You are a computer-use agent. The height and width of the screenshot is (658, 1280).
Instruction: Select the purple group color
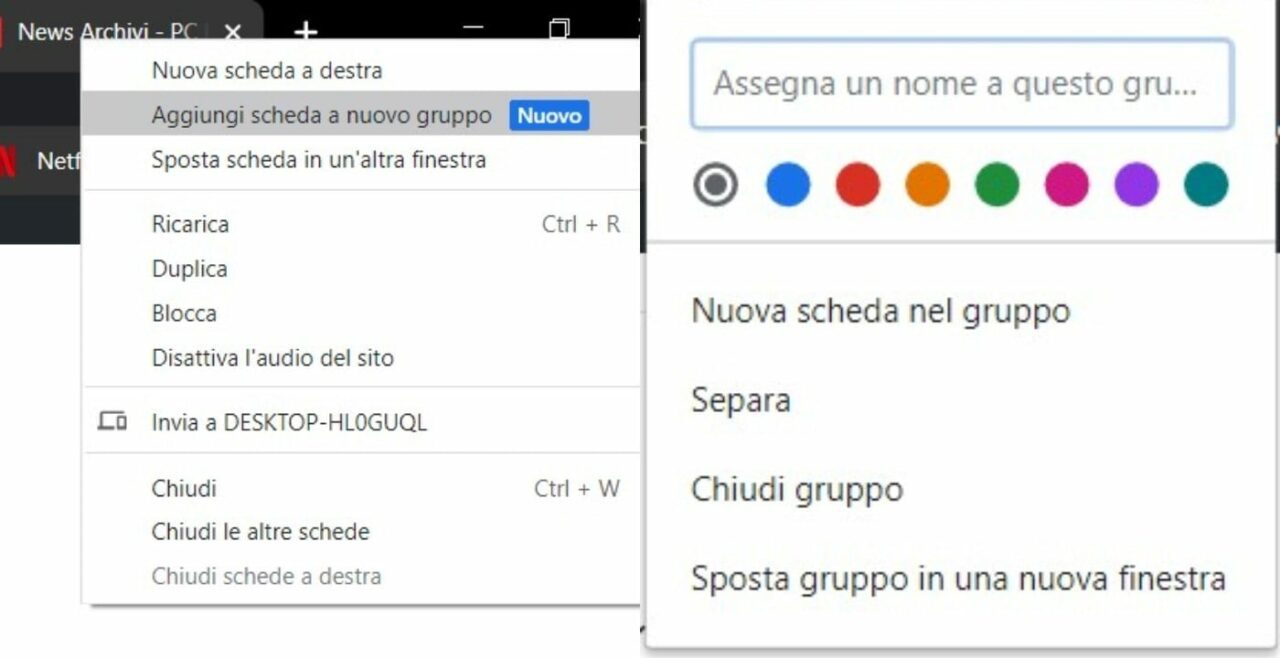coord(1136,185)
